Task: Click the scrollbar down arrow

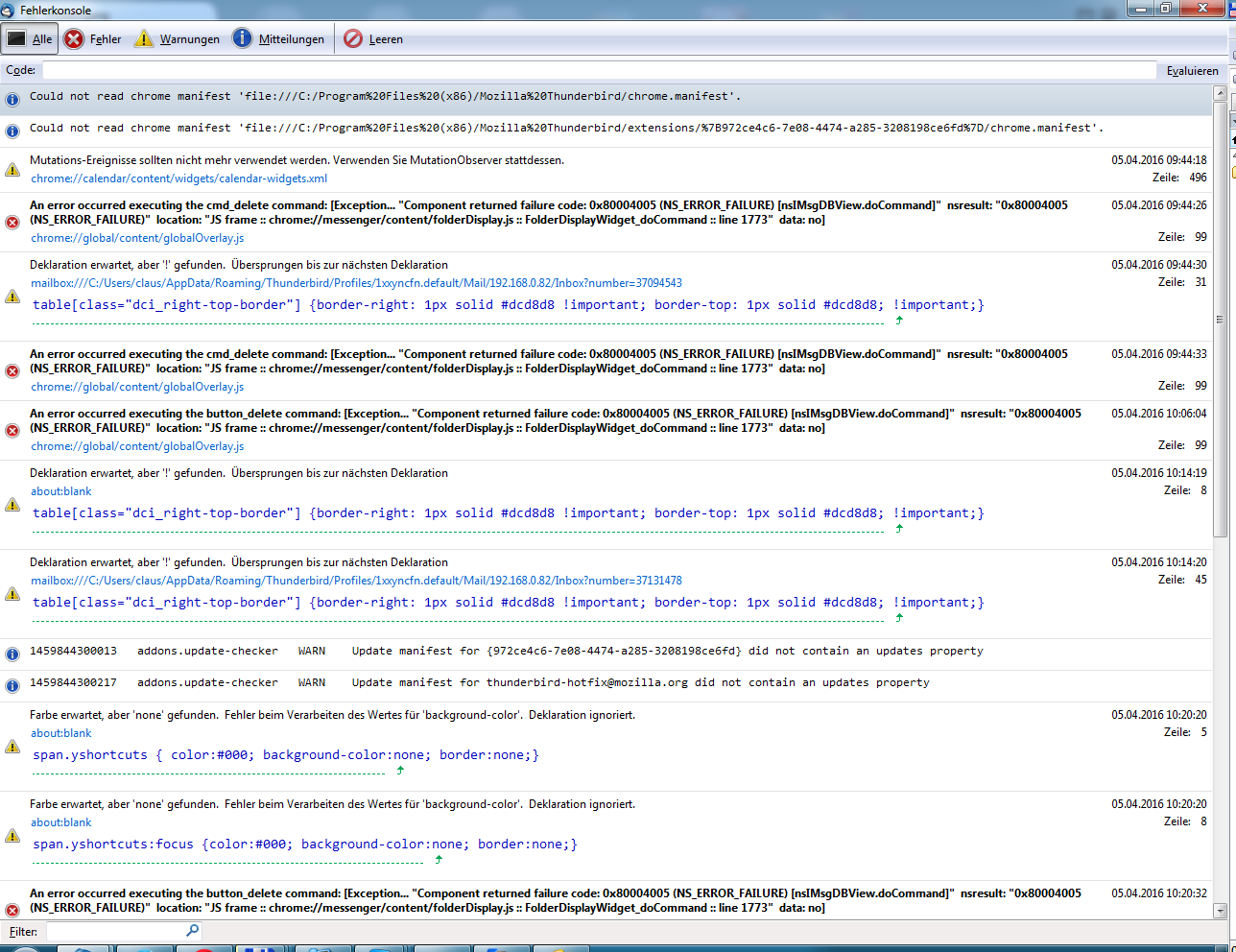Action: click(1221, 911)
